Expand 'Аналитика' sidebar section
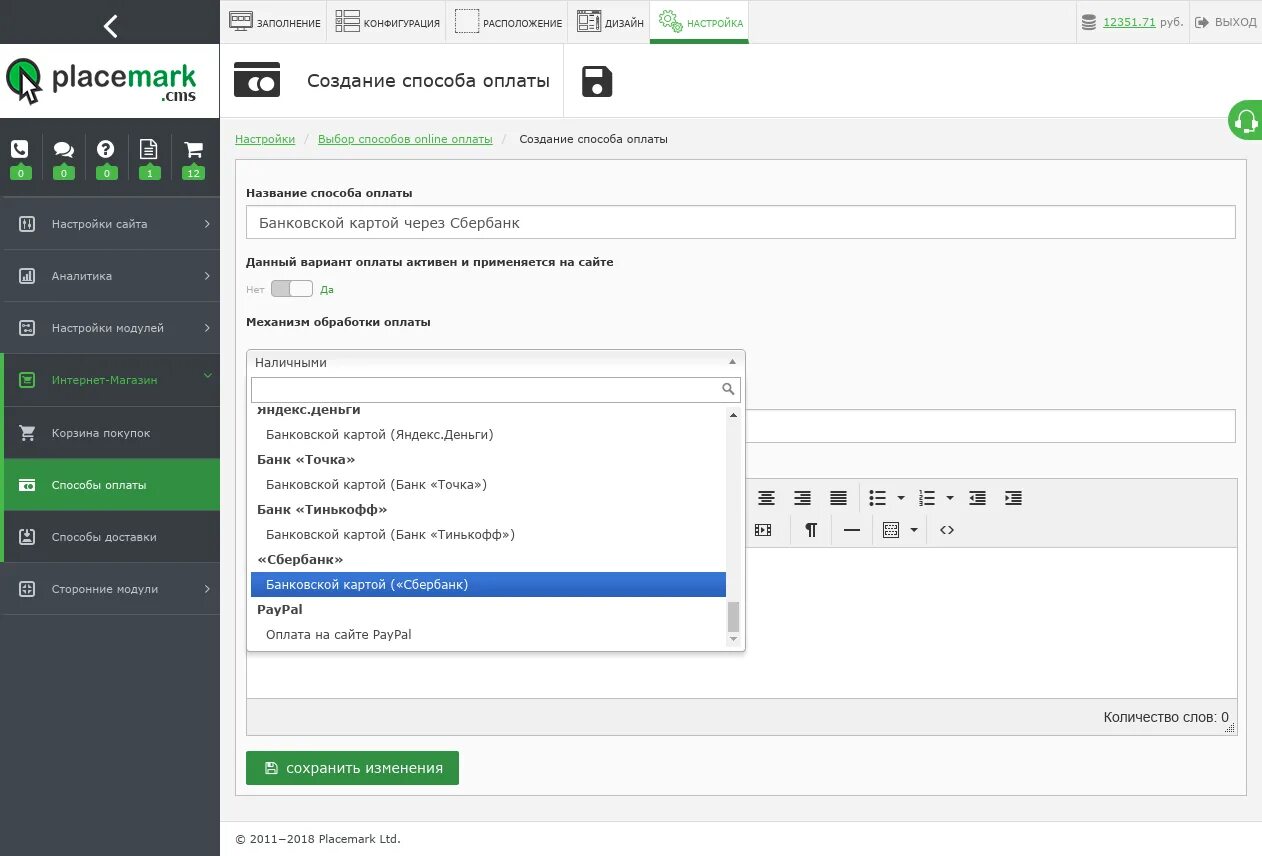The image size is (1262, 856). pos(110,276)
